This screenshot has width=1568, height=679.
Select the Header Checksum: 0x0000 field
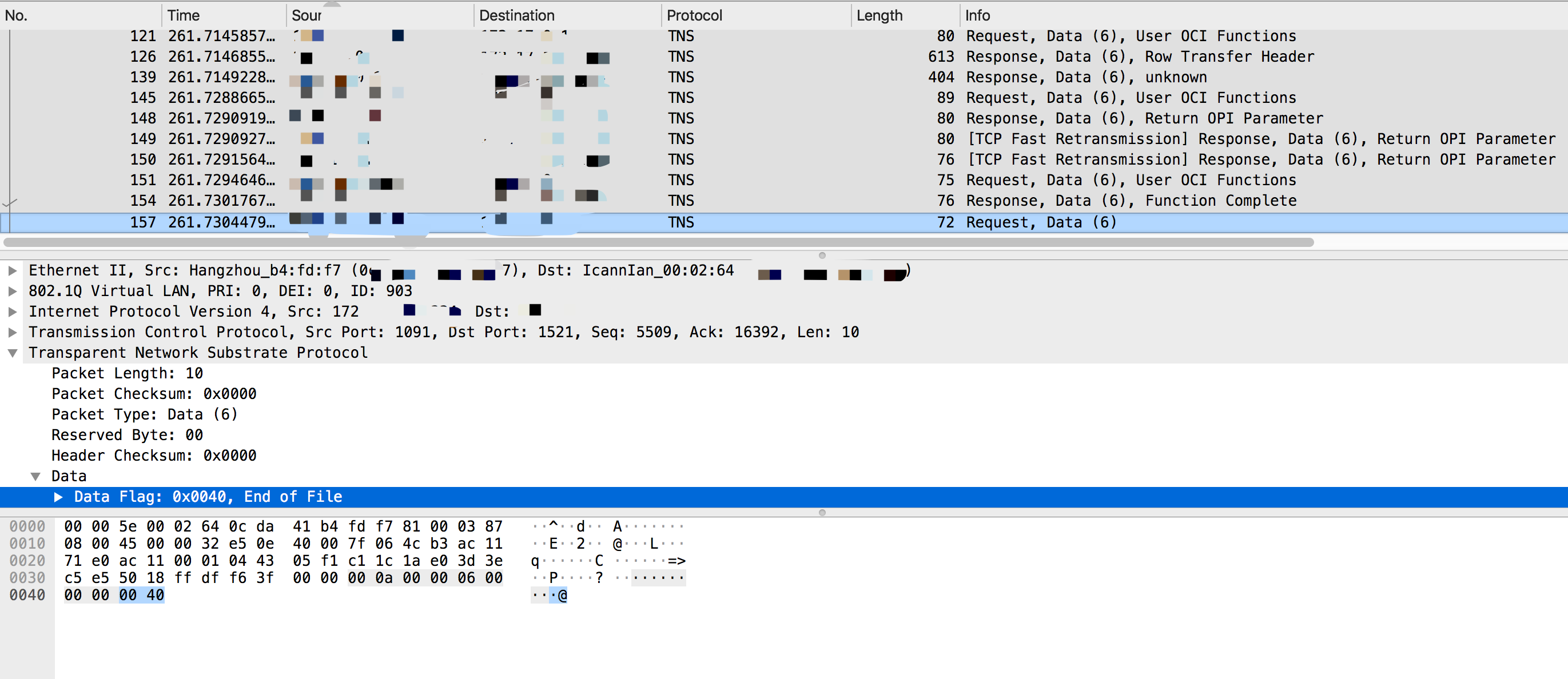pyautogui.click(x=153, y=456)
